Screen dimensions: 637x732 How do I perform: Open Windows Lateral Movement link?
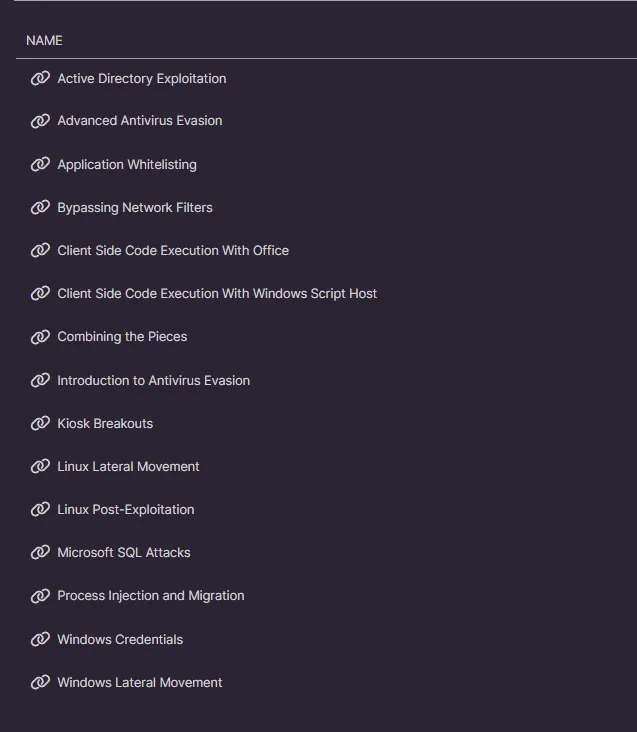139,682
